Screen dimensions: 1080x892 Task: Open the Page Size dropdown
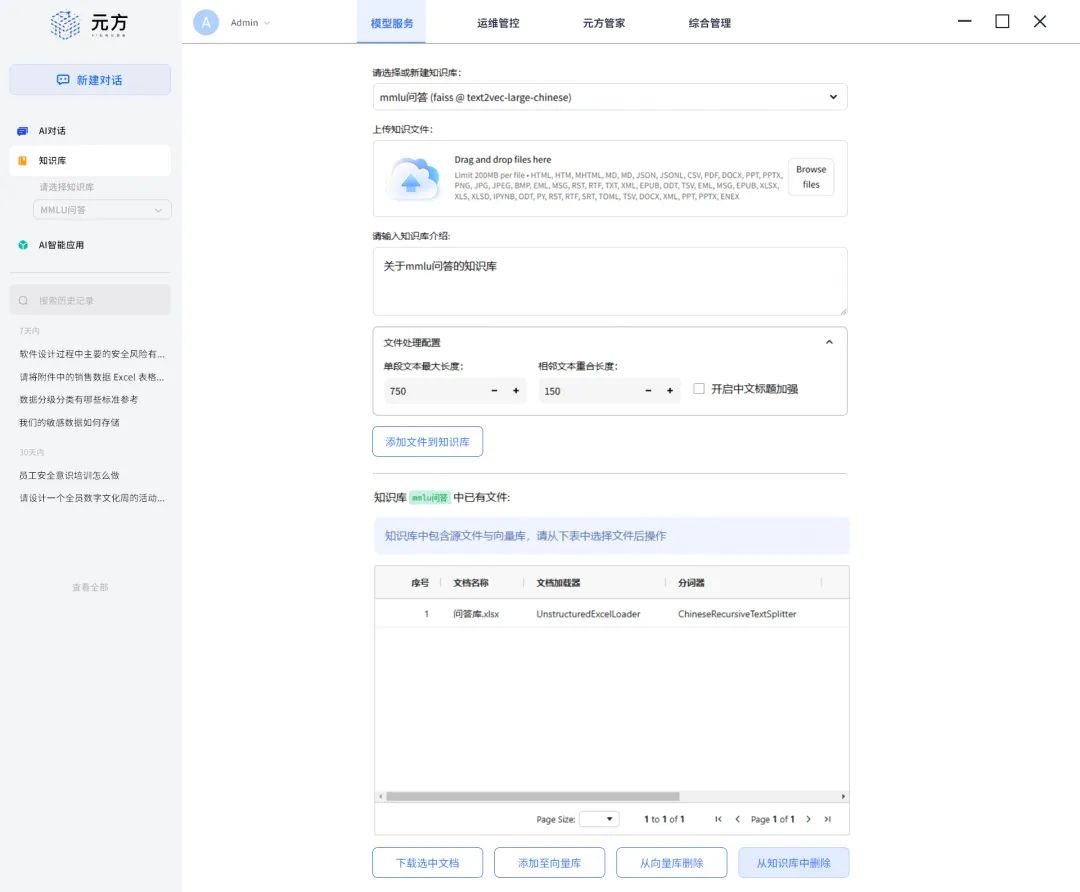tap(599, 819)
